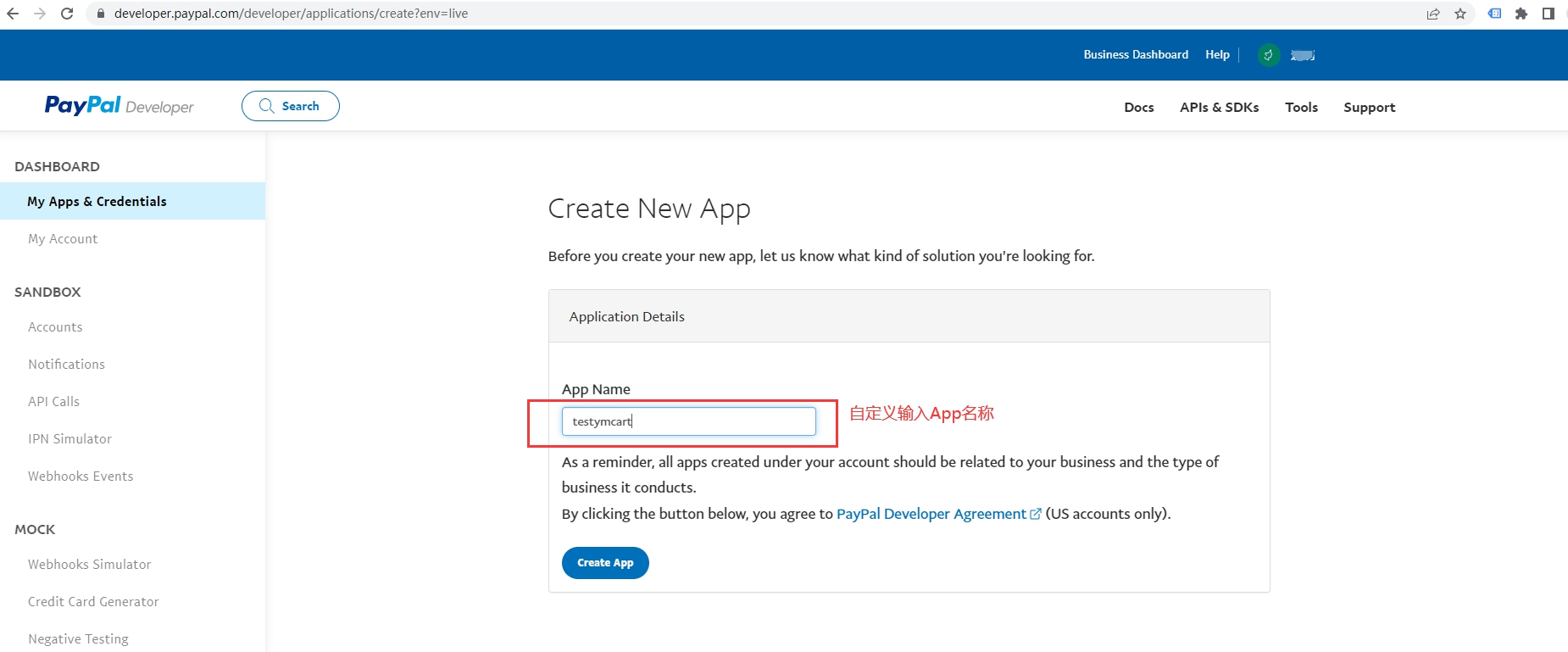Click the blurred account name in the header
Image resolution: width=1568 pixels, height=652 pixels.
pos(1303,55)
